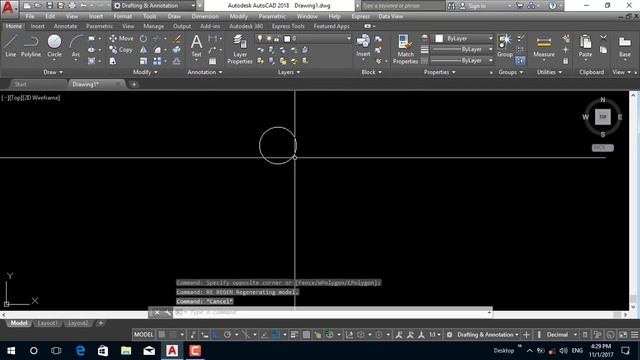Expand the Modify panel

point(145,72)
